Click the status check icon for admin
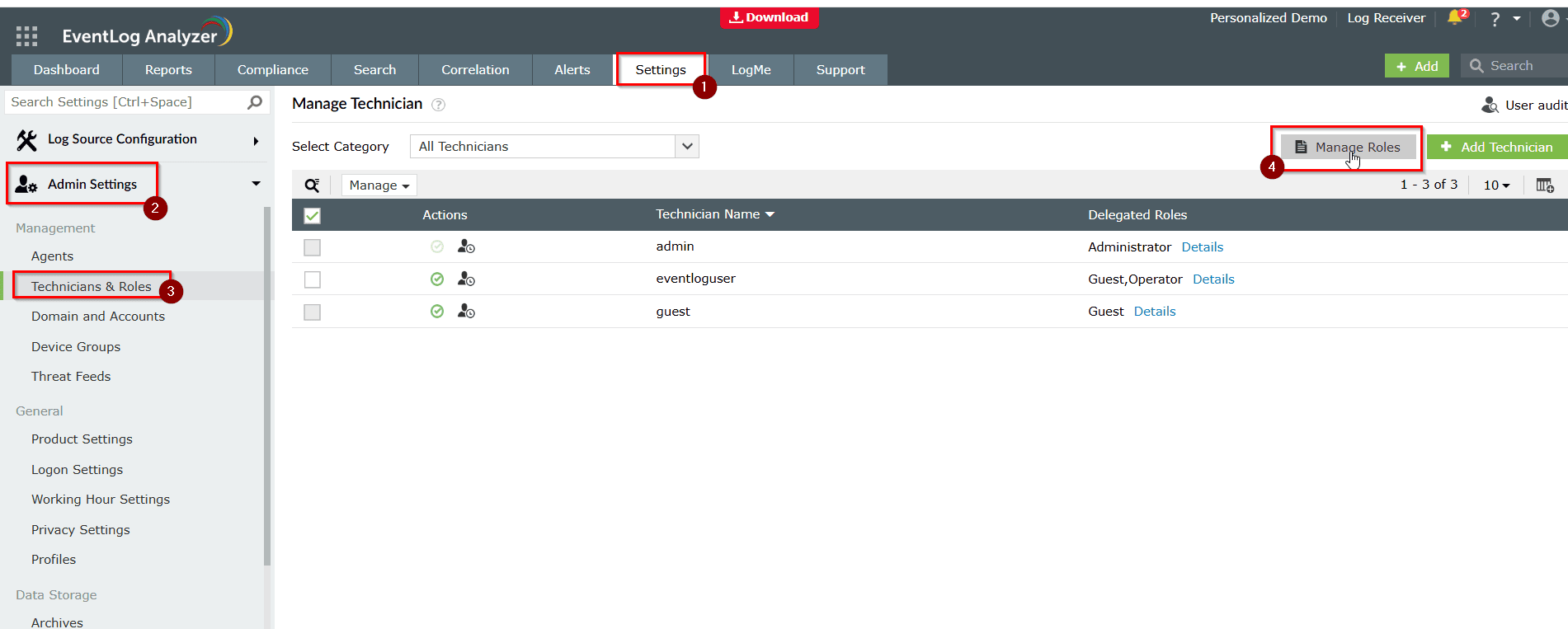Image resolution: width=1568 pixels, height=629 pixels. (437, 246)
